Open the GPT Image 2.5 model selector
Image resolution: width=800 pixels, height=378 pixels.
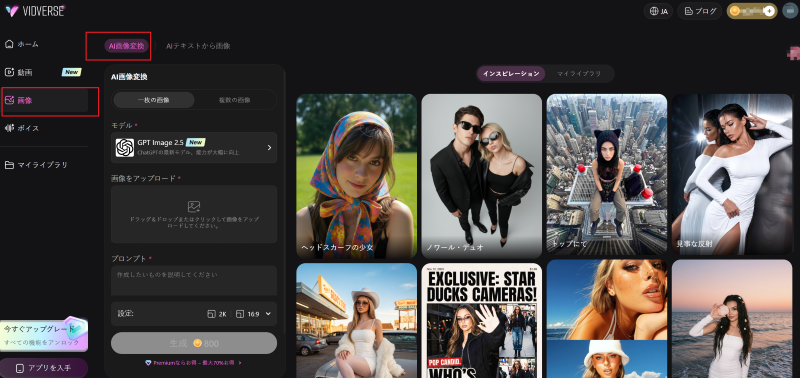(194, 147)
